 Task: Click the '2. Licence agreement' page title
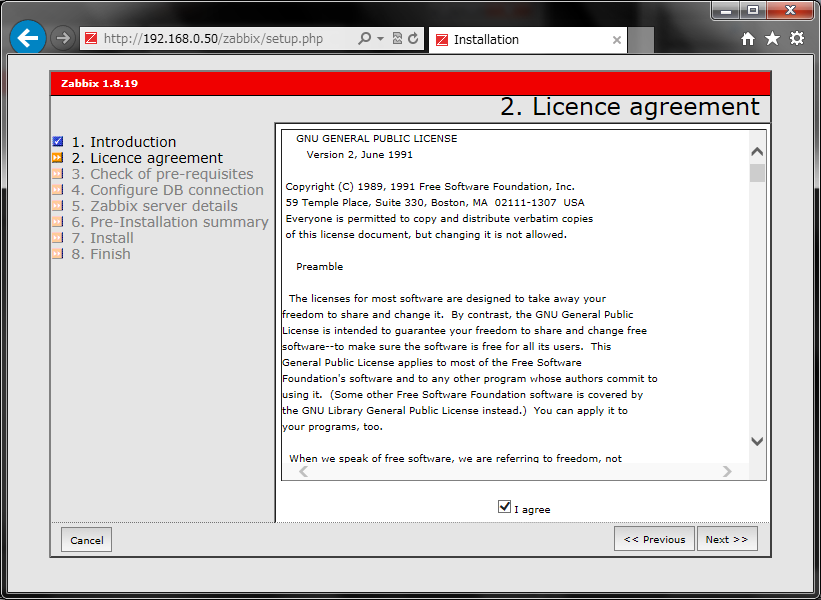pyautogui.click(x=629, y=107)
